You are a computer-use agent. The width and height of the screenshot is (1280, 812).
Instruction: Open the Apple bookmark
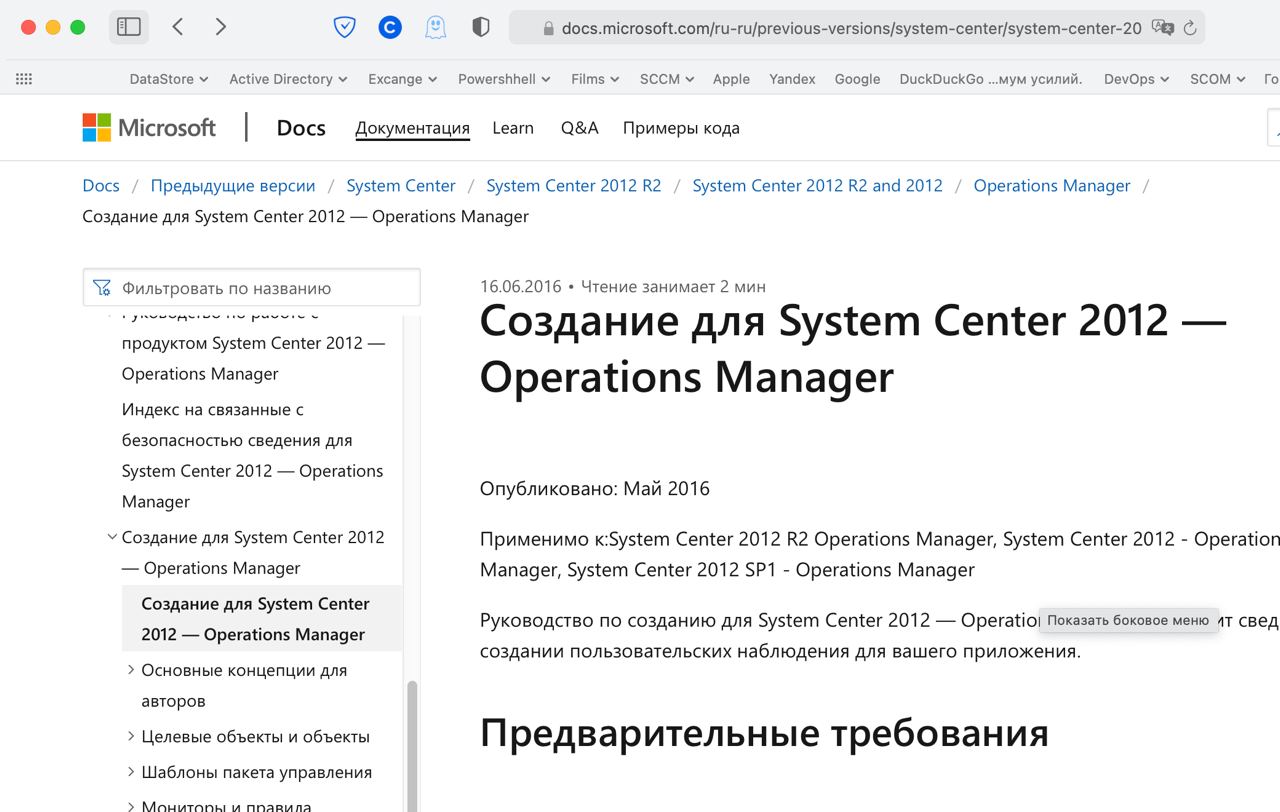(731, 79)
